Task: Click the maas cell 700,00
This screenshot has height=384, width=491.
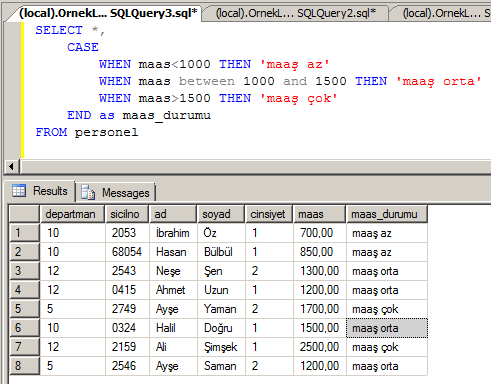Action: click(x=320, y=233)
